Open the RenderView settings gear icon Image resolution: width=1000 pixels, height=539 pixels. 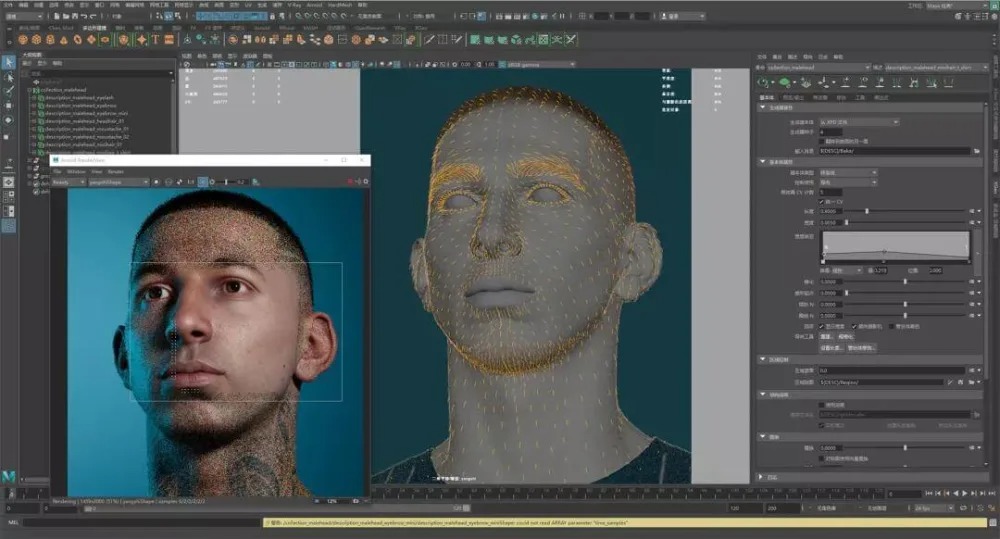click(365, 182)
